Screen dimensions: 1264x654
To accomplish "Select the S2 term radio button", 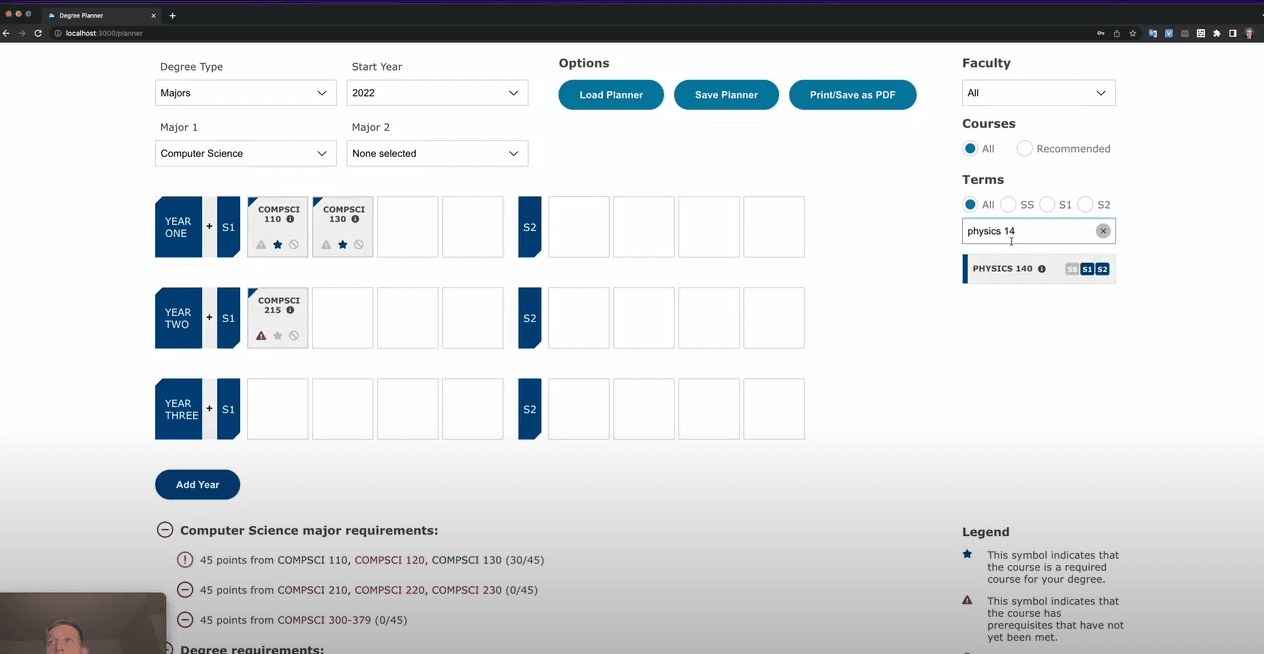I will pyautogui.click(x=1085, y=205).
